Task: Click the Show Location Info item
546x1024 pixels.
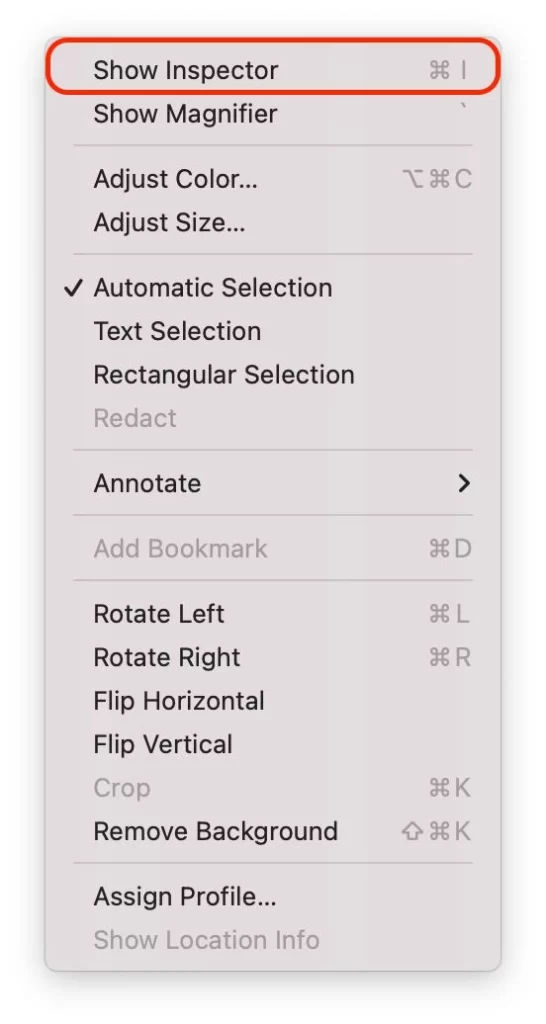Action: point(273,940)
